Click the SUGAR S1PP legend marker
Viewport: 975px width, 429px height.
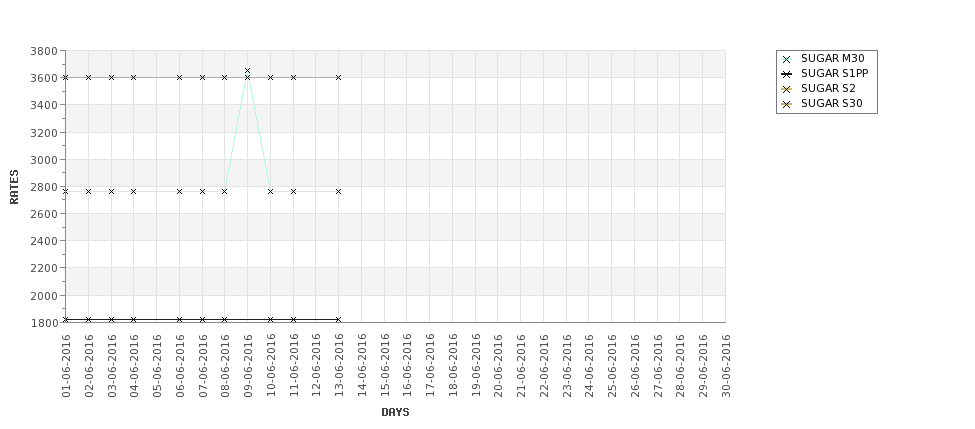point(787,74)
